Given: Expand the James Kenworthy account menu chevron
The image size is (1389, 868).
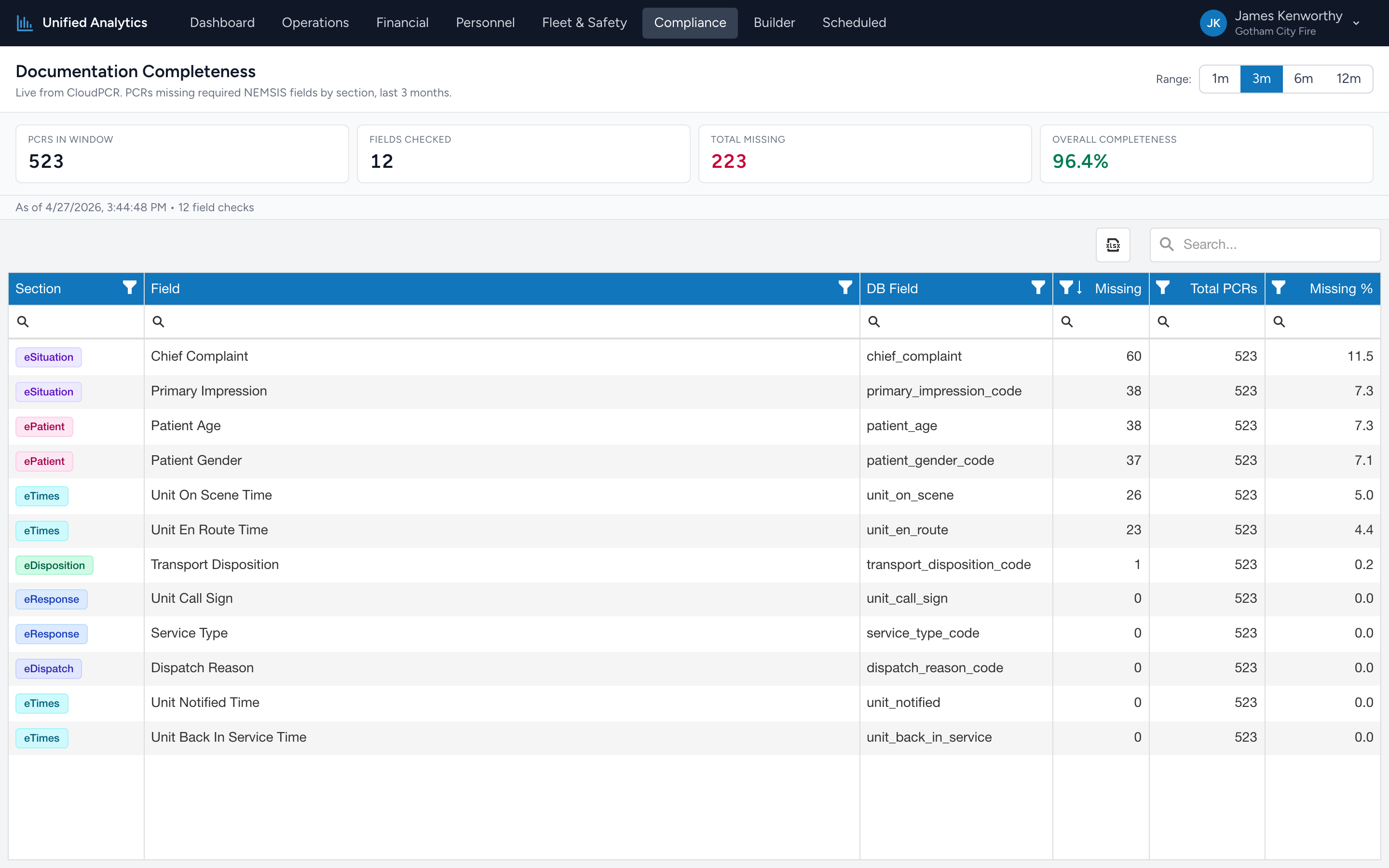Looking at the screenshot, I should click(x=1356, y=24).
